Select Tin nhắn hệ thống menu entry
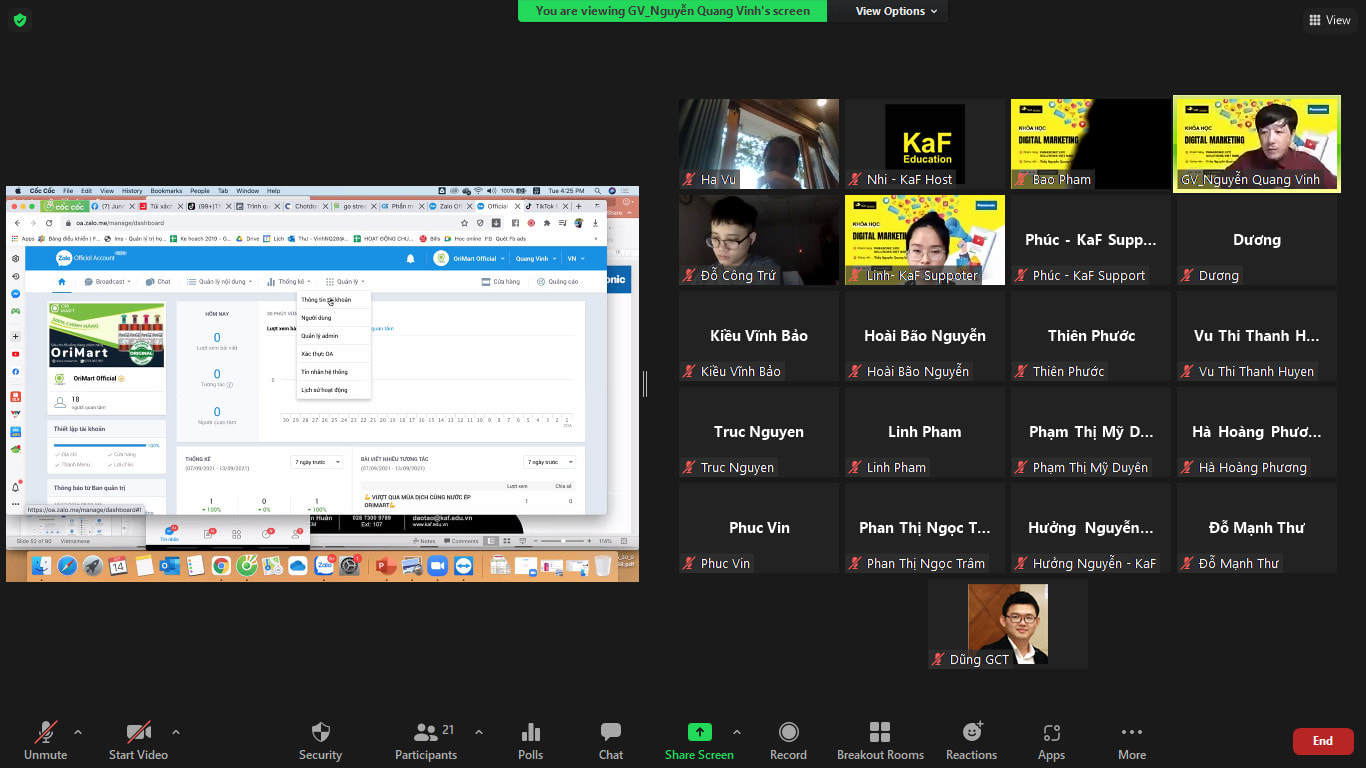Image resolution: width=1366 pixels, height=768 pixels. pos(334,372)
